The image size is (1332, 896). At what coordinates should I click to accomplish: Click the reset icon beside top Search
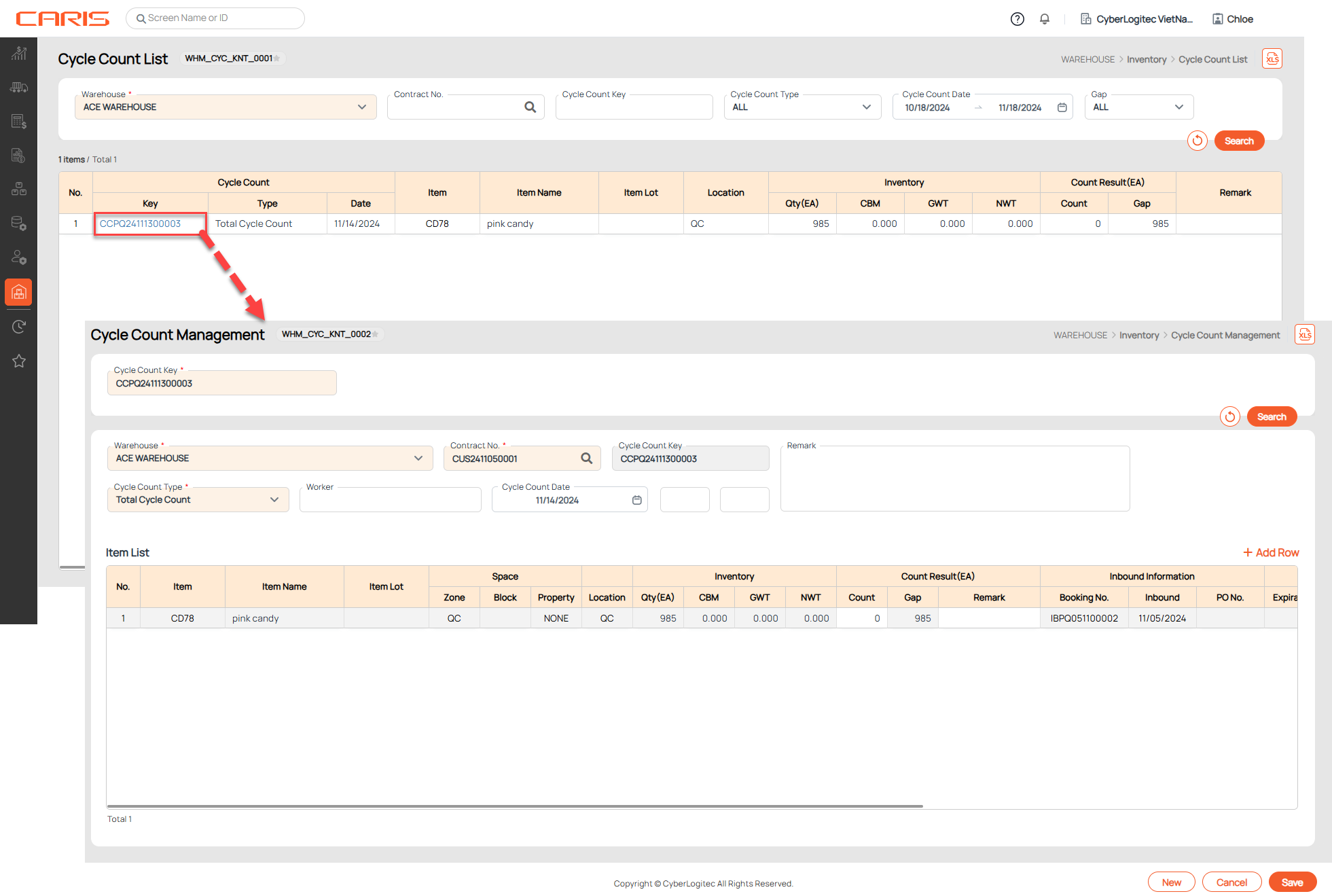[x=1197, y=141]
